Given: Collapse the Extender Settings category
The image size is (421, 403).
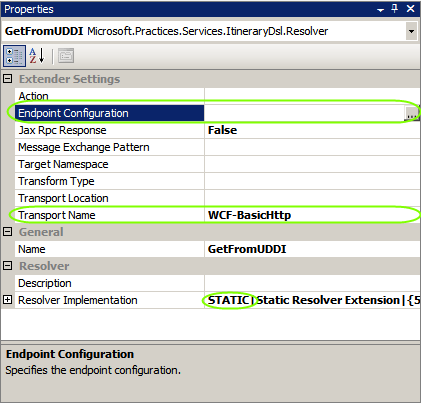Looking at the screenshot, I should (7, 79).
